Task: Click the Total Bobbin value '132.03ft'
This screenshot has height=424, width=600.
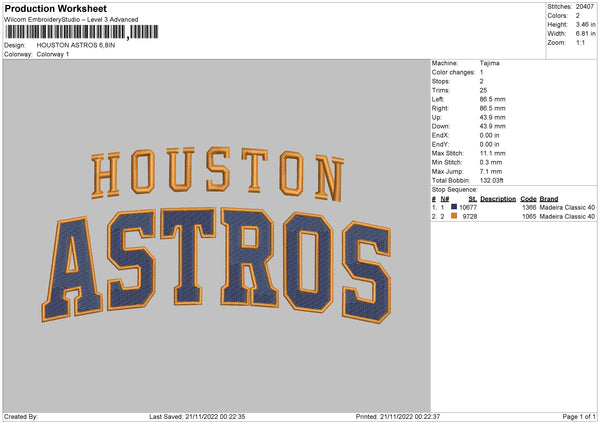Action: click(x=492, y=181)
